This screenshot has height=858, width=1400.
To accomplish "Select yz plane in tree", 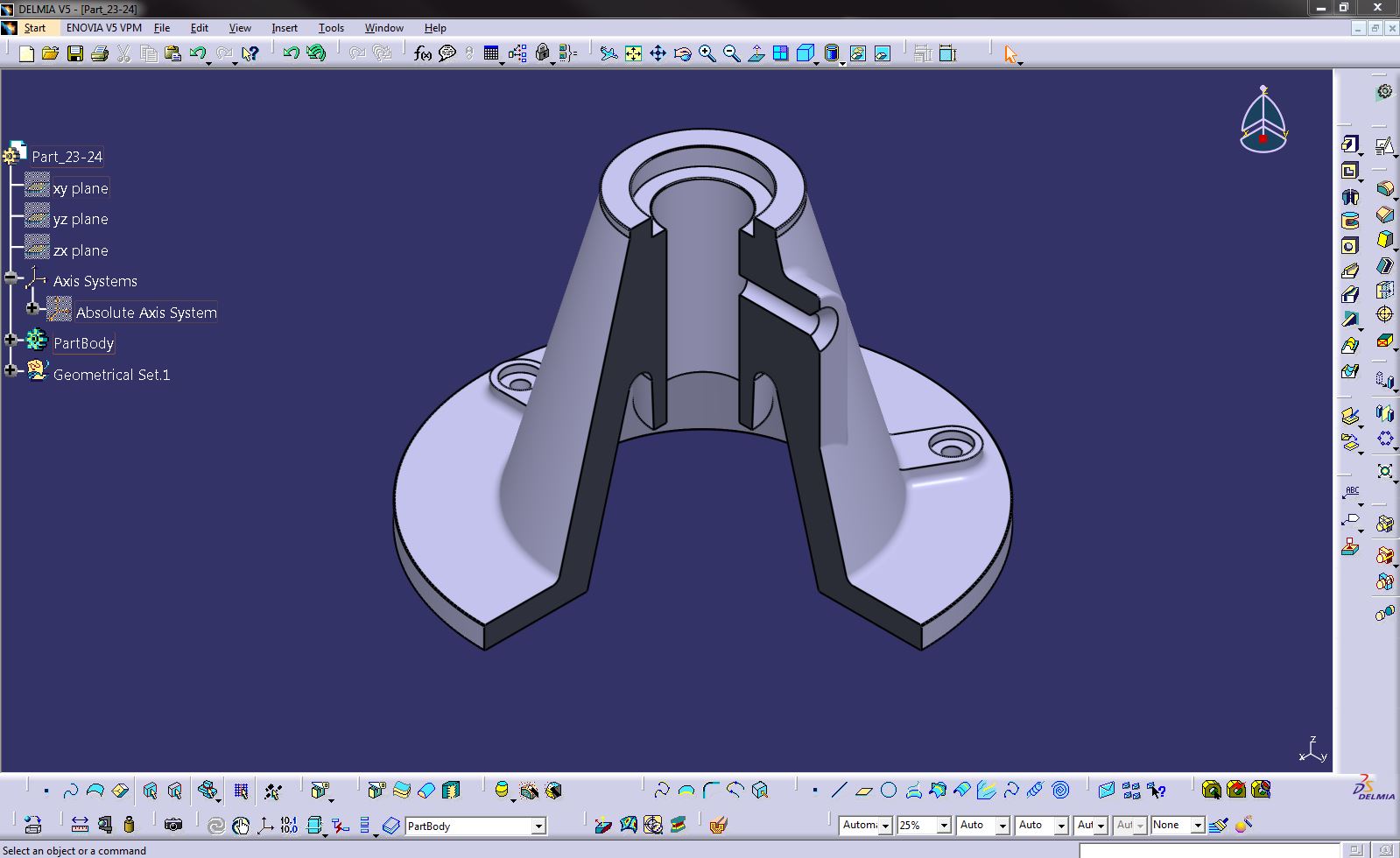I will 81,219.
